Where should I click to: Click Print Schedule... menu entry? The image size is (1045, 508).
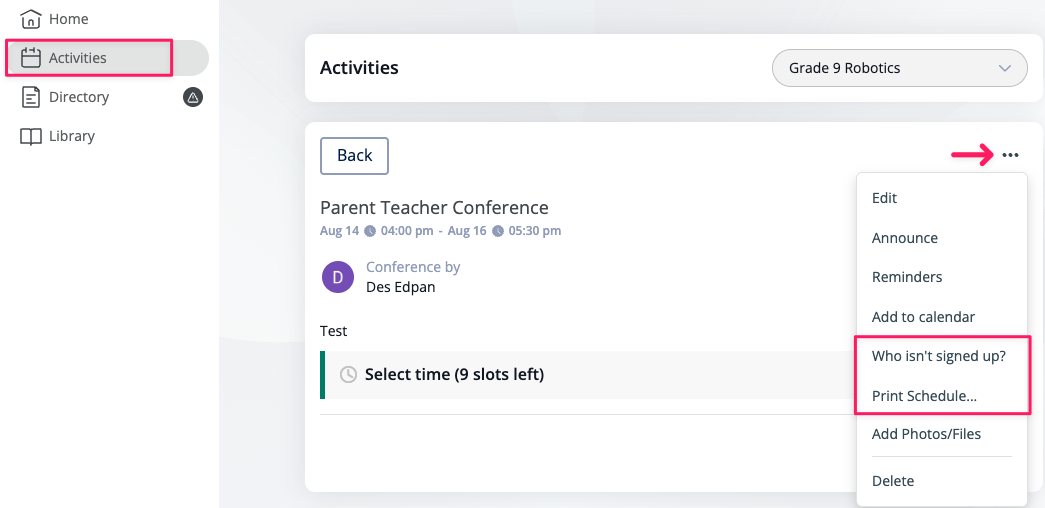coord(924,396)
